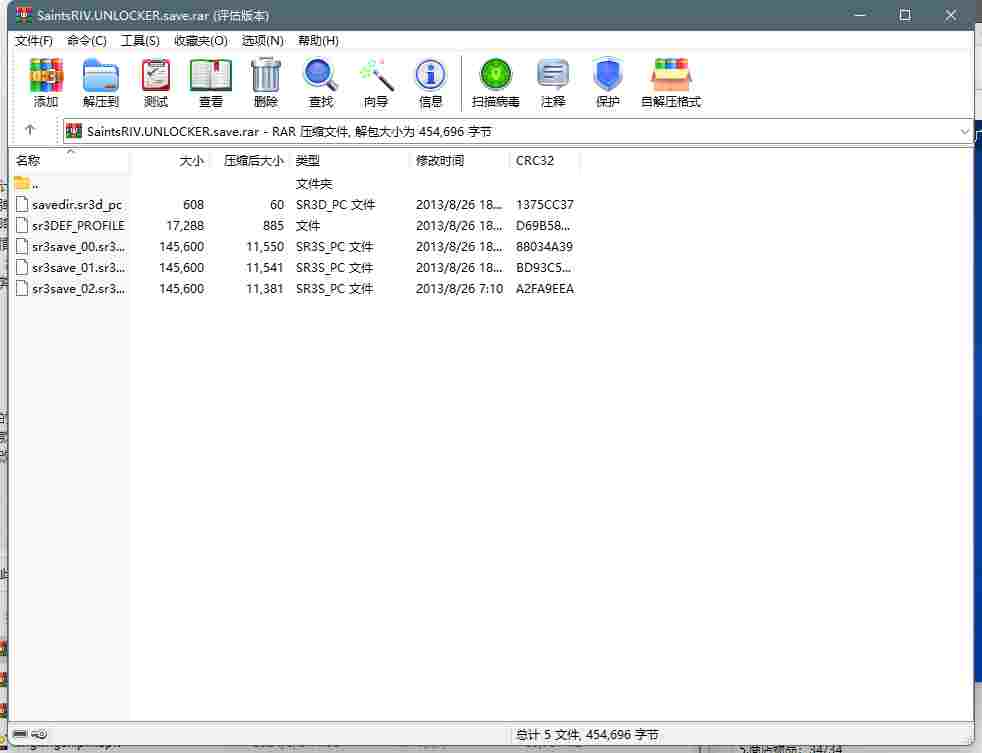Viewport: 982px width, 753px height.
Task: Click the archive icon in the address bar
Action: point(74,131)
